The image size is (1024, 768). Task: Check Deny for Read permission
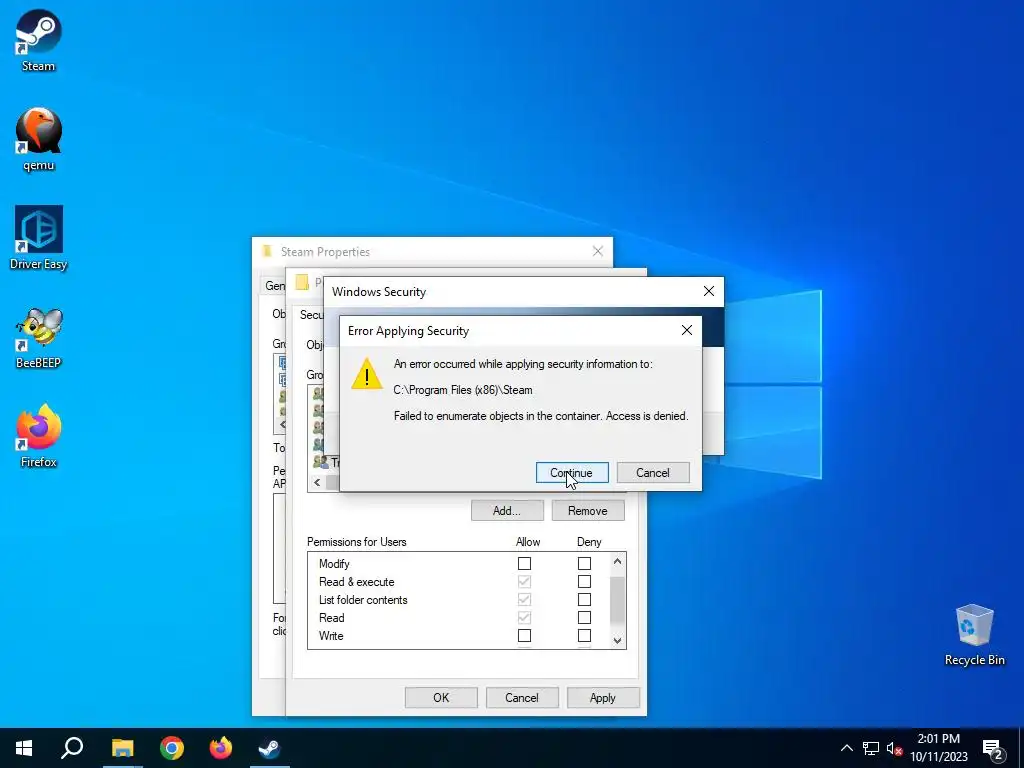tap(584, 618)
